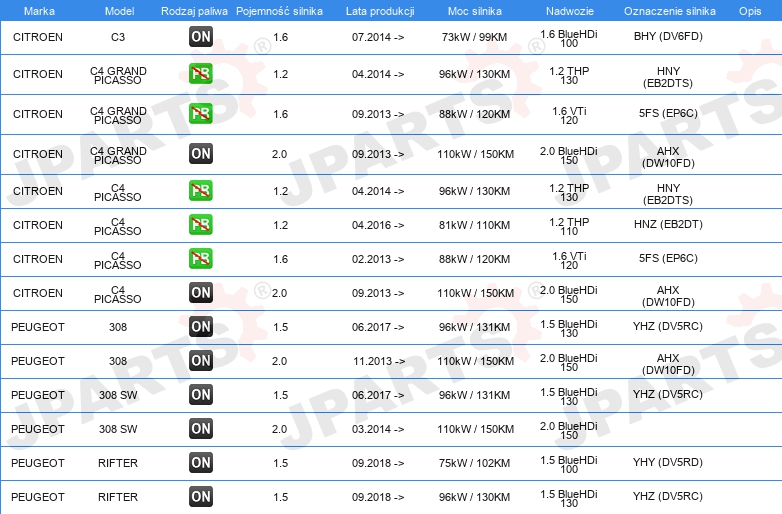This screenshot has width=782, height=514.
Task: Select the 04.2016 -> production date cell
Action: (x=378, y=225)
